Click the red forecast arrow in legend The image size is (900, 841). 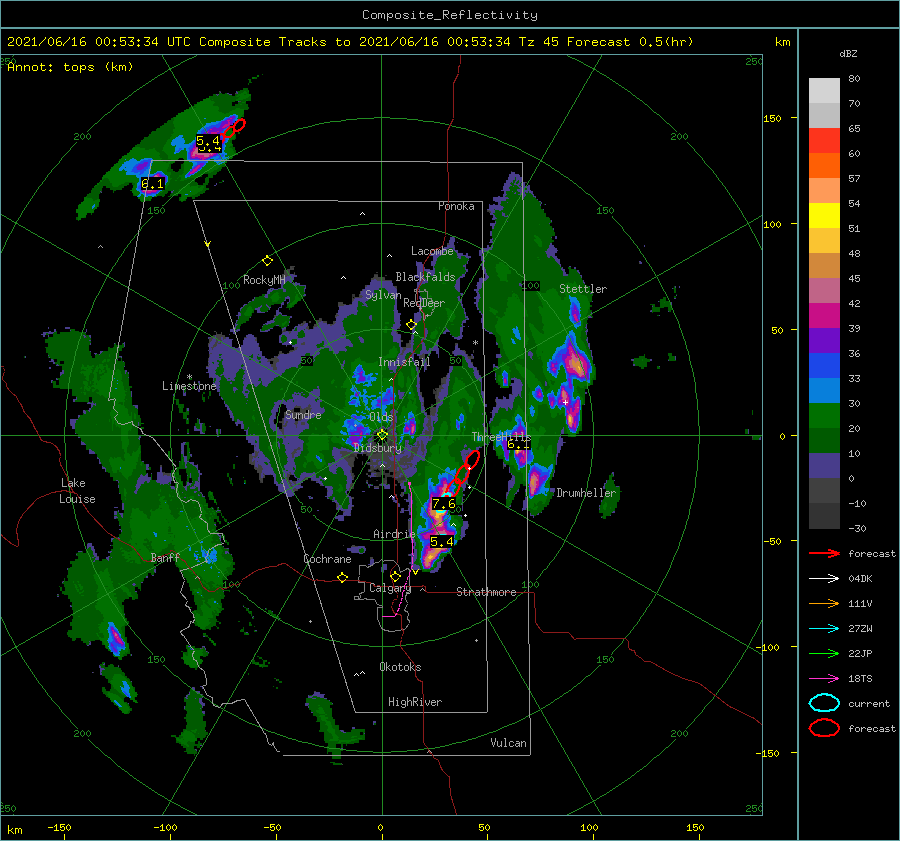click(x=824, y=553)
